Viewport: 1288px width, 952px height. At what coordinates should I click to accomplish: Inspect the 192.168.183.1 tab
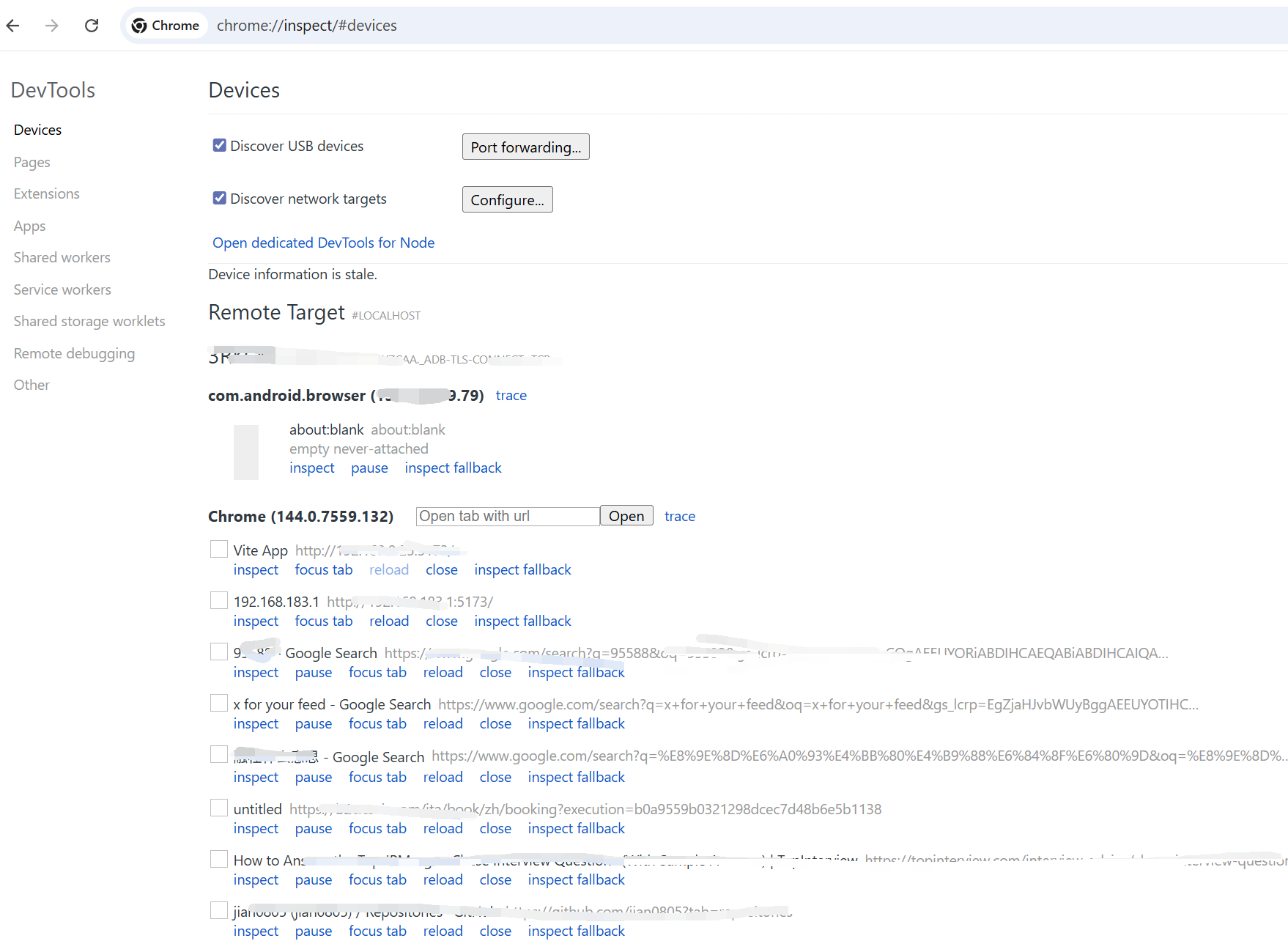[x=256, y=621]
